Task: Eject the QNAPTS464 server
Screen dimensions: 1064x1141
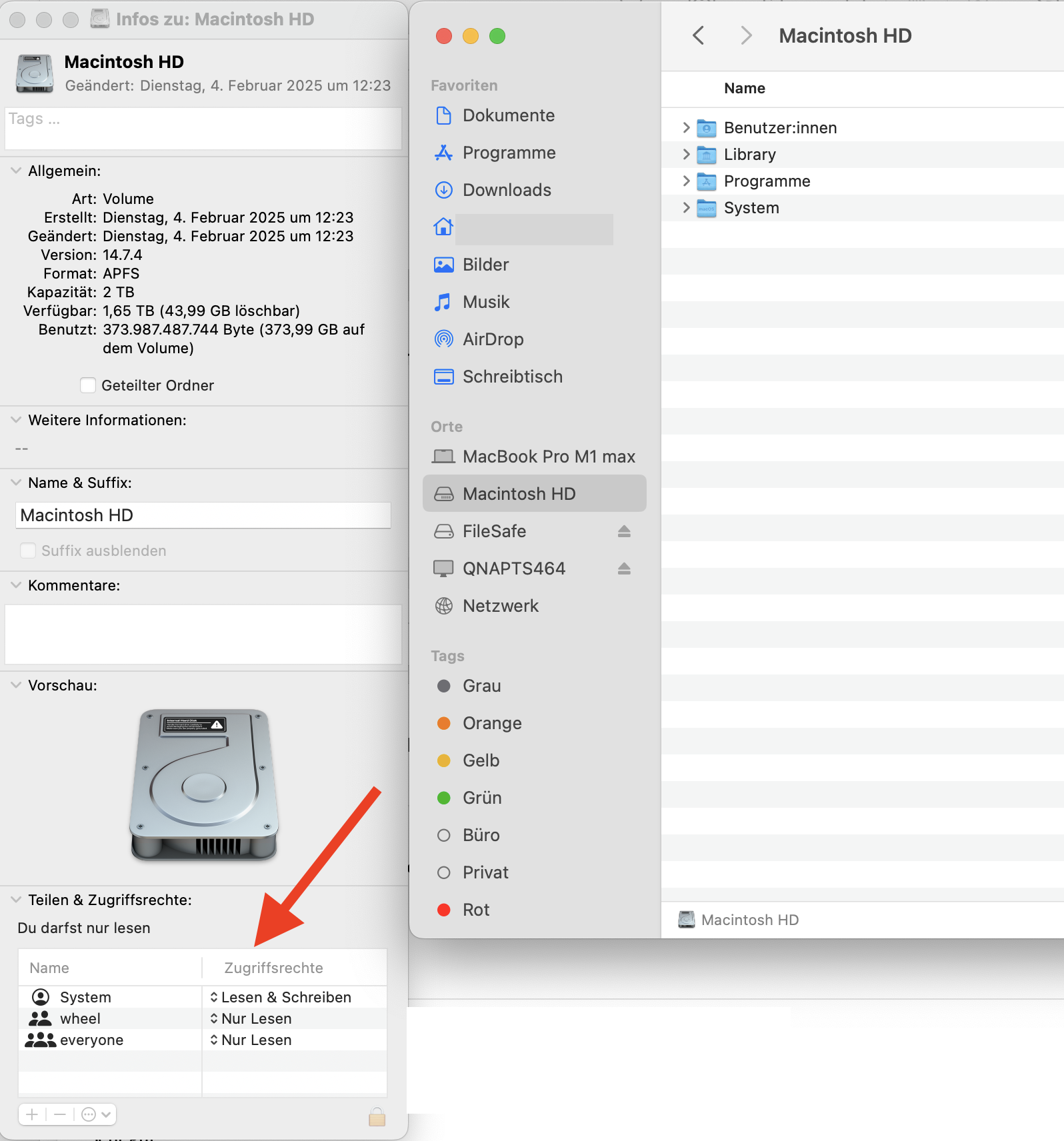Action: click(x=624, y=569)
